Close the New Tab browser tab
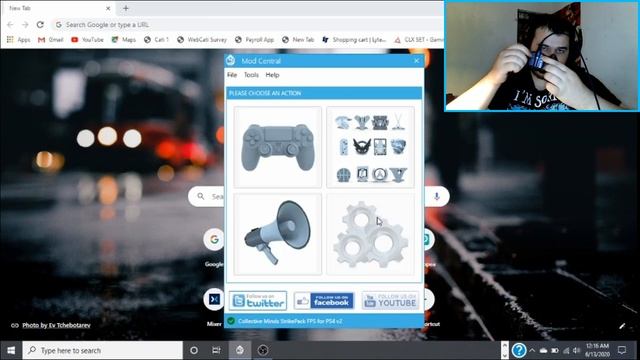 click(x=108, y=8)
